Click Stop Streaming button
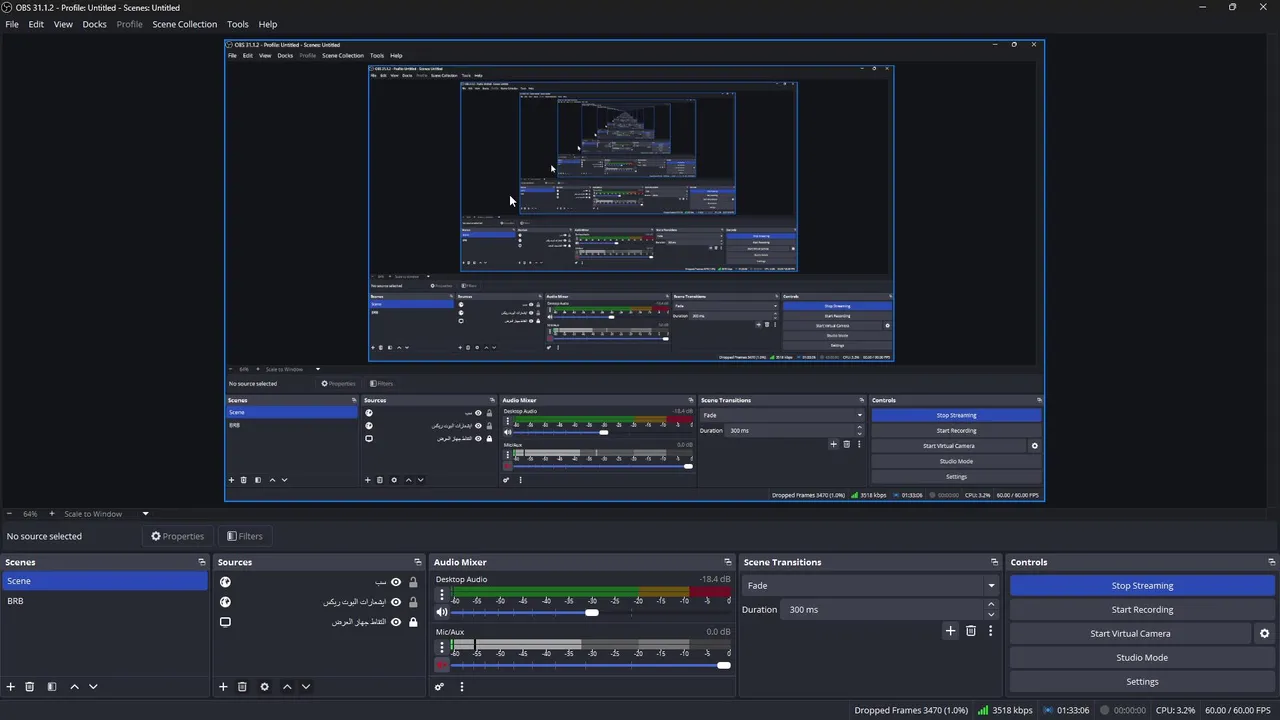The image size is (1280, 720). point(1142,586)
